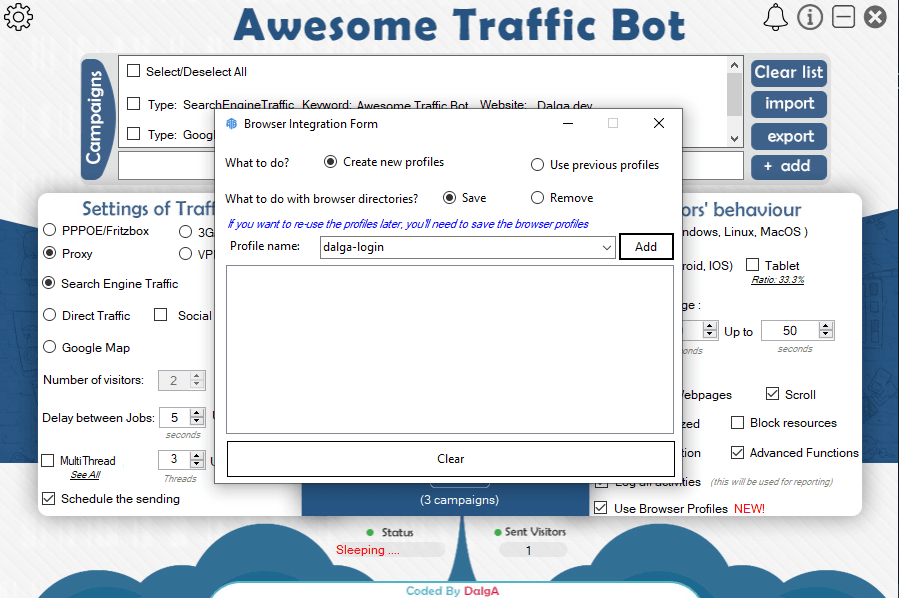This screenshot has height=598, width=899.
Task: Decrease the Up to seconds value
Action: pos(826,335)
